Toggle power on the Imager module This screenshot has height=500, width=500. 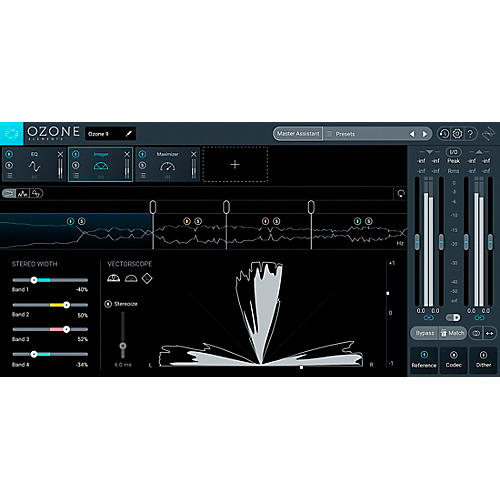click(76, 154)
